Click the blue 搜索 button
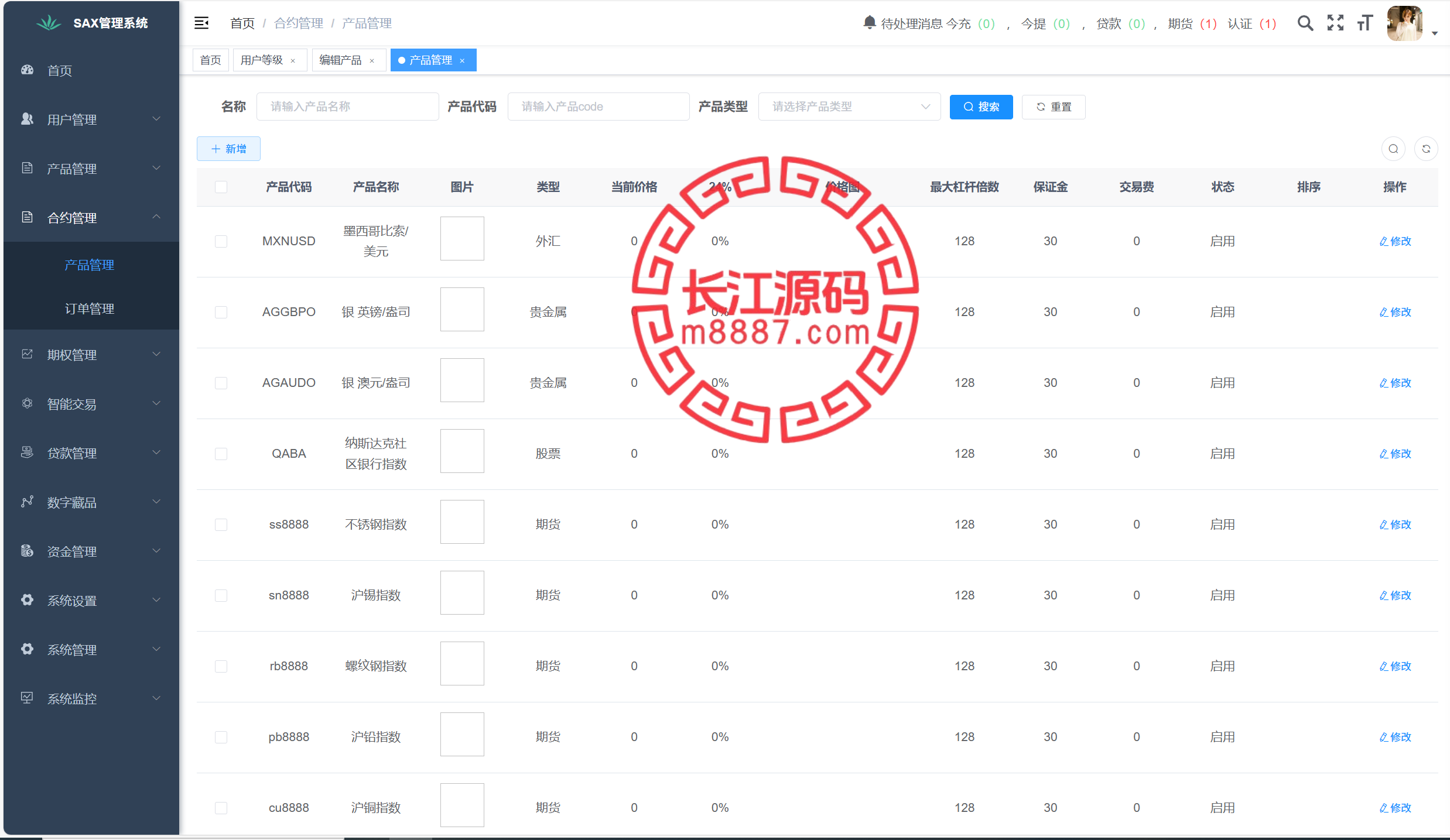The image size is (1450, 840). tap(981, 107)
